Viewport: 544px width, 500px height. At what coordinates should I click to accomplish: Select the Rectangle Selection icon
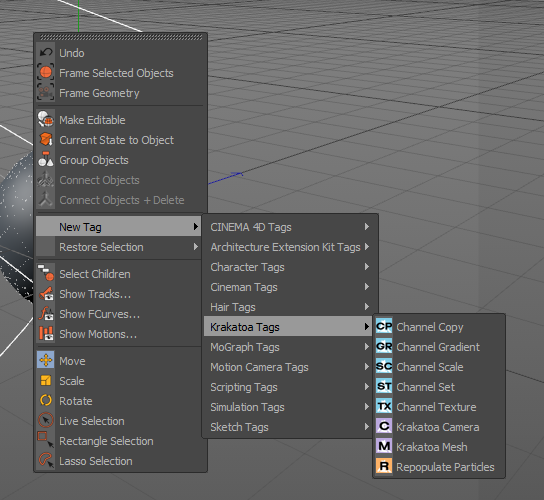click(x=46, y=440)
